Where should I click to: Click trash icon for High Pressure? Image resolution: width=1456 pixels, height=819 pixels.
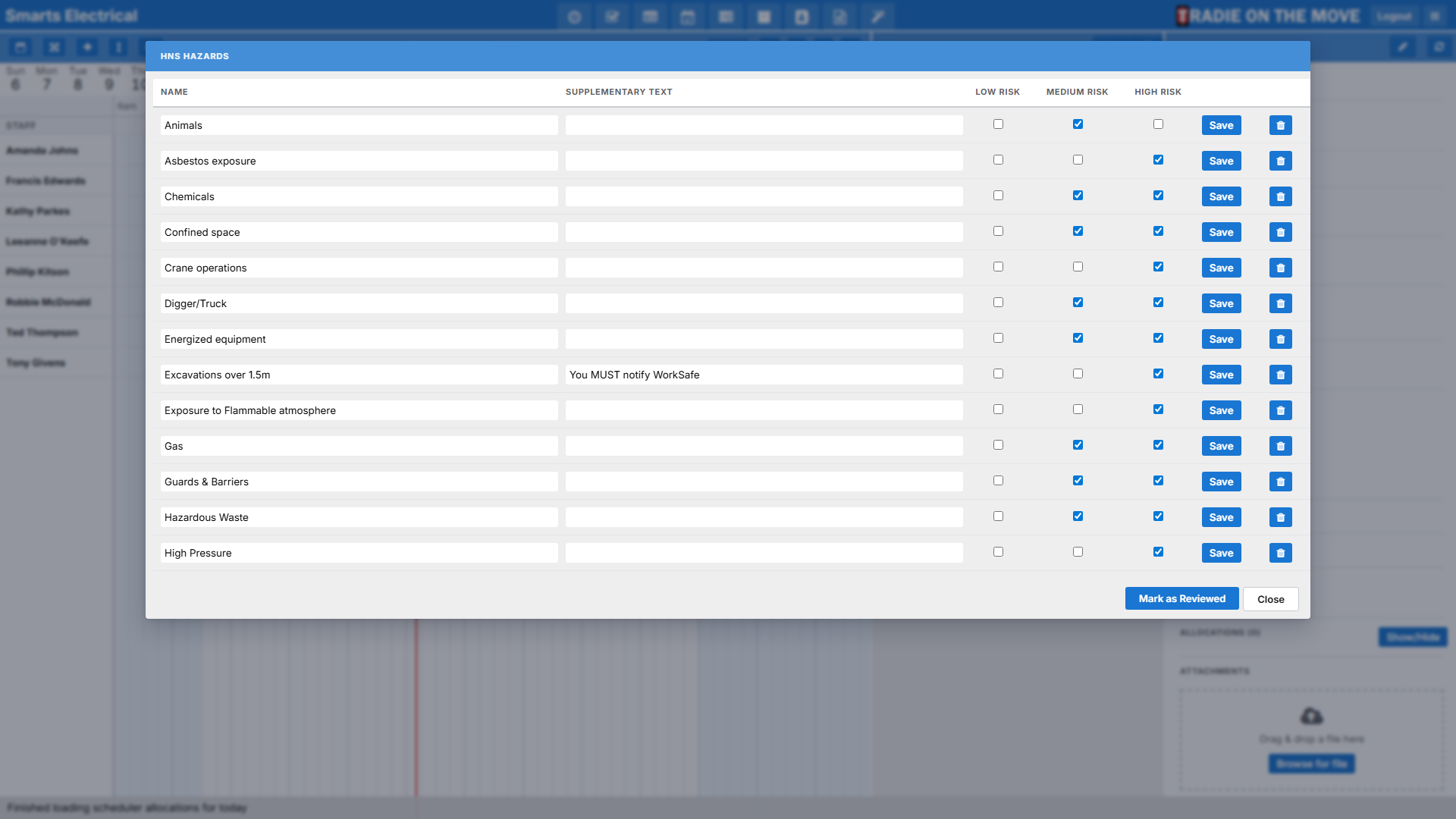1280,553
